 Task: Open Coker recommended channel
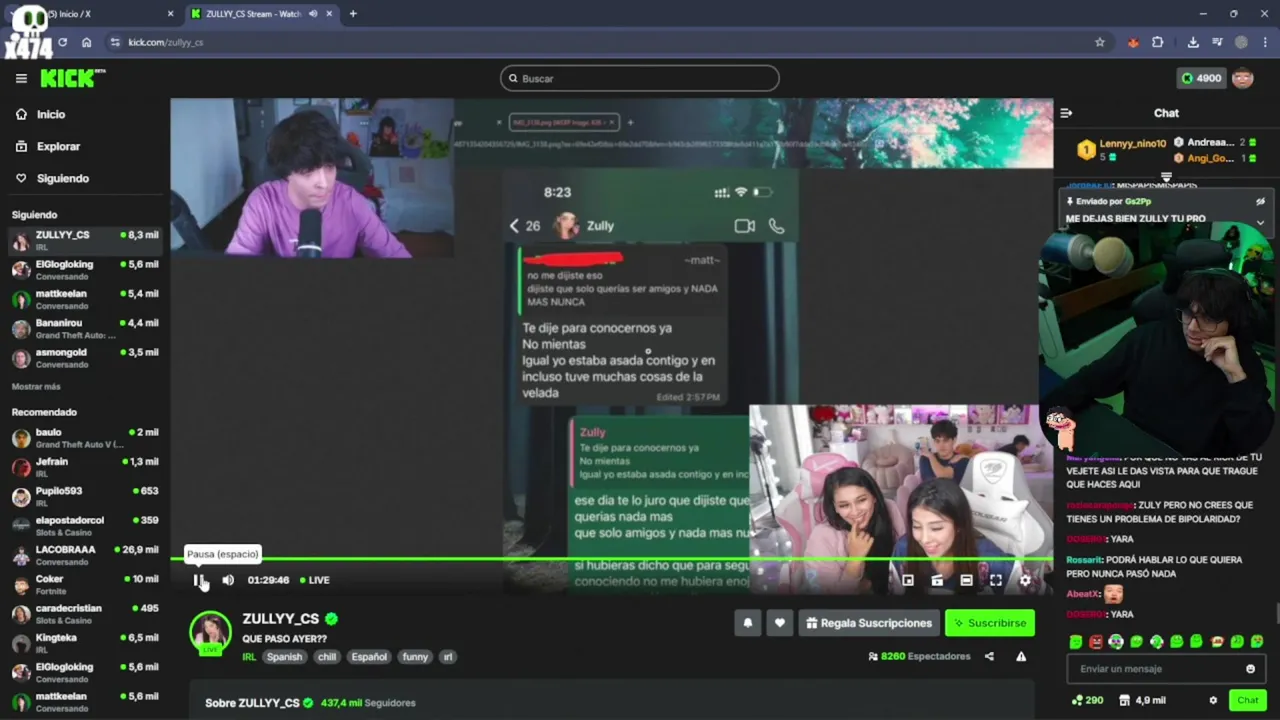click(x=85, y=584)
